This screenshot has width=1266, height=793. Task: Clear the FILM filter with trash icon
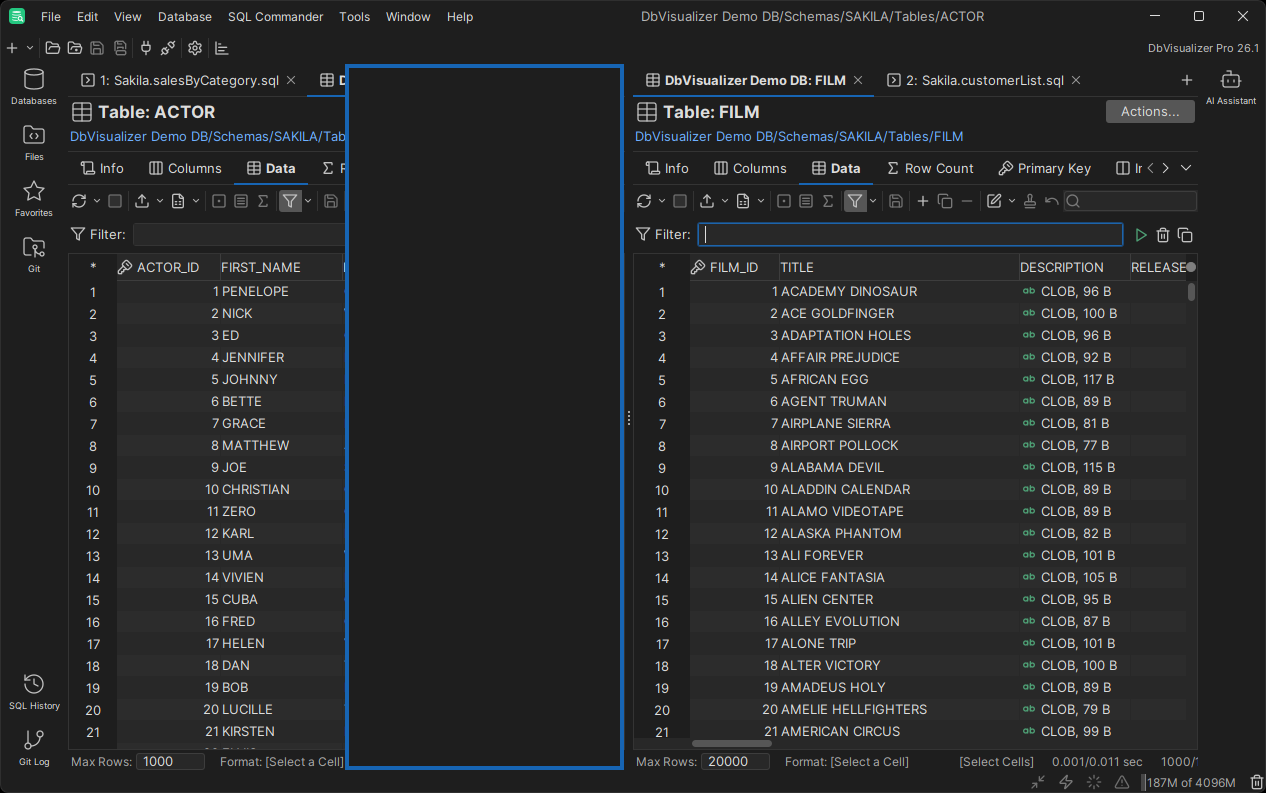click(x=1163, y=235)
